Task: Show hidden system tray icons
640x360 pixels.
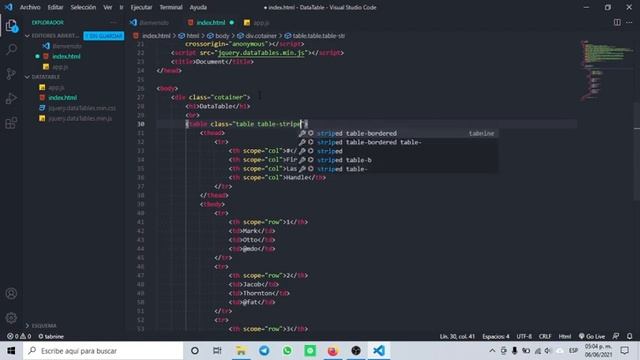Action: [492, 351]
